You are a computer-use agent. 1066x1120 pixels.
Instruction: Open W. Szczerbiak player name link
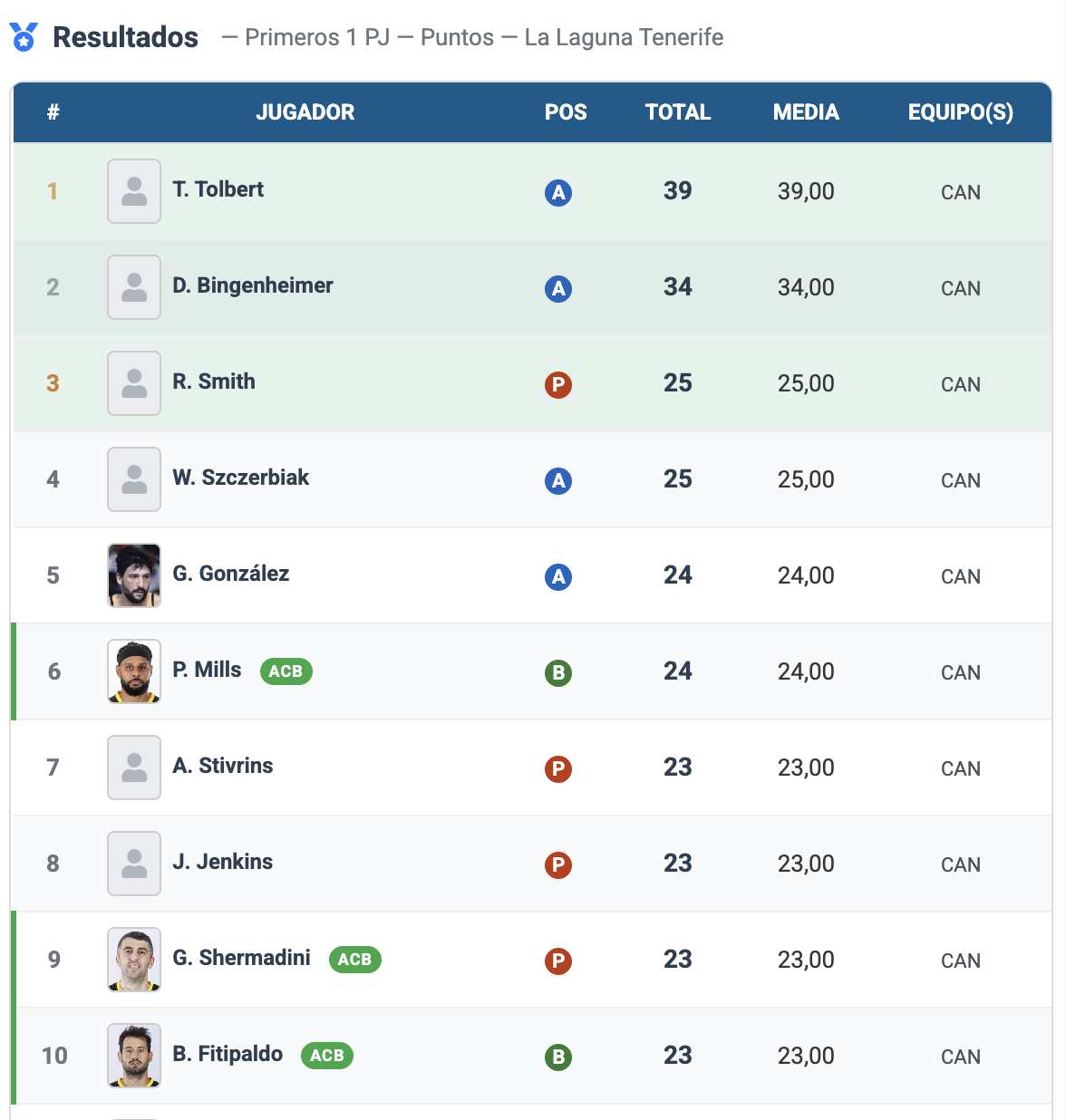(x=241, y=478)
